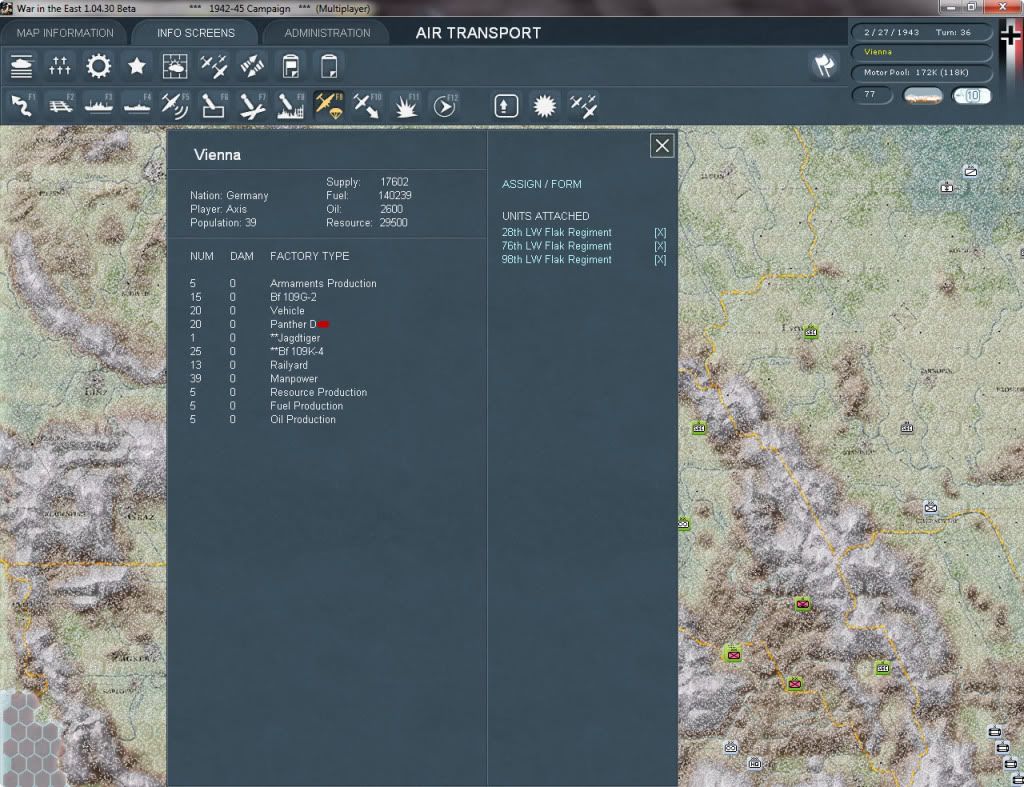Click the aircraft group icon at toolbar end
1024x787 pixels.
tap(583, 105)
